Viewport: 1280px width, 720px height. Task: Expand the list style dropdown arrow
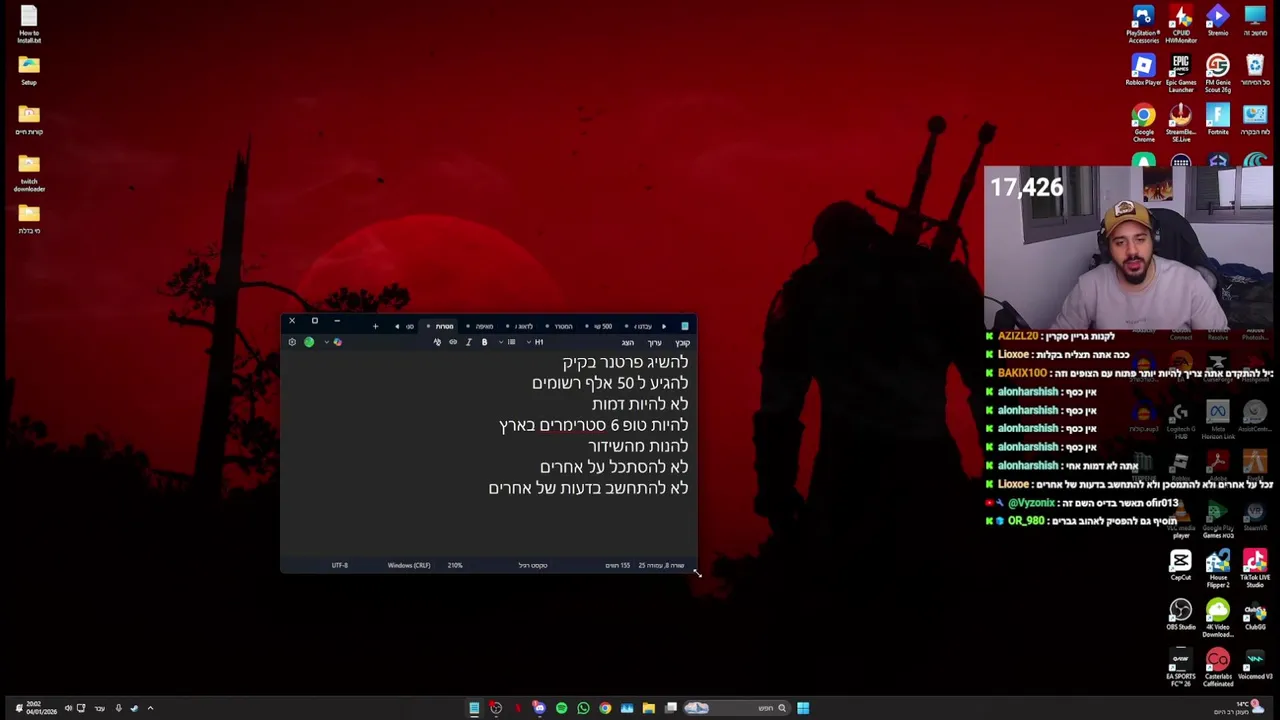(501, 342)
